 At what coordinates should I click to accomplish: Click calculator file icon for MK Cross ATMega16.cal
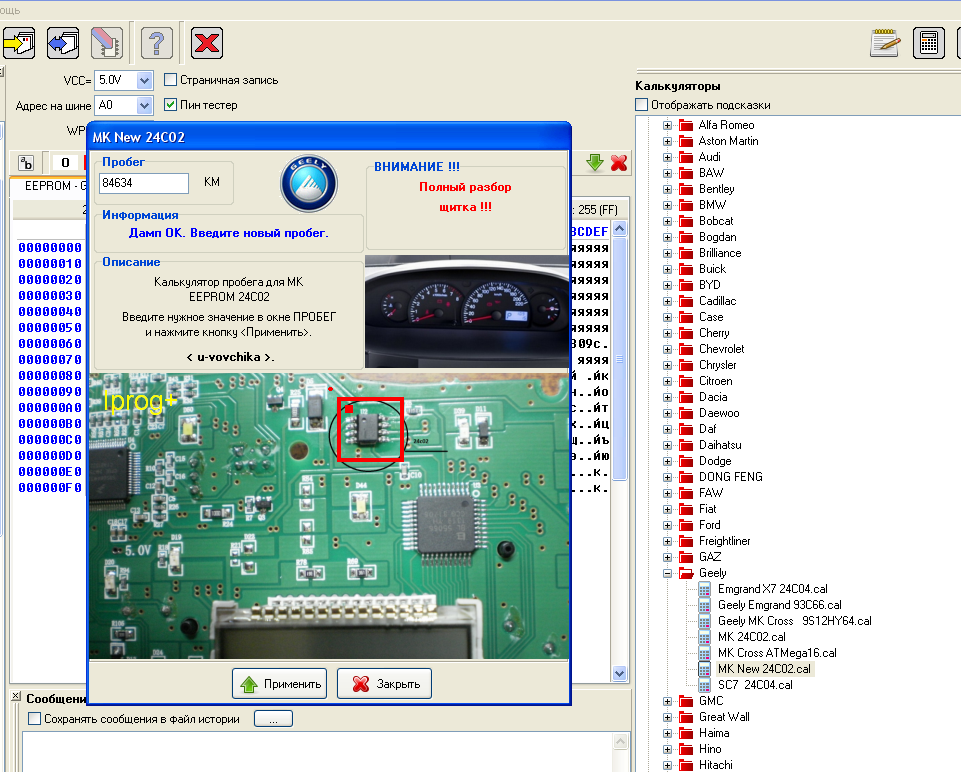click(x=705, y=653)
